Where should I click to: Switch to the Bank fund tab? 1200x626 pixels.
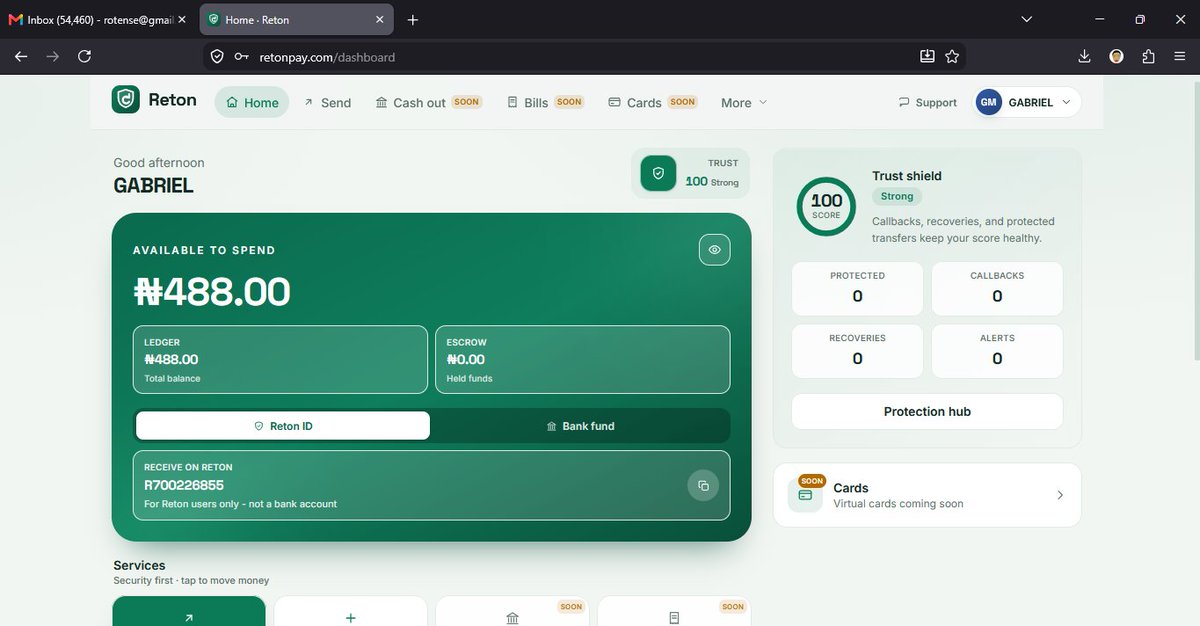click(580, 426)
